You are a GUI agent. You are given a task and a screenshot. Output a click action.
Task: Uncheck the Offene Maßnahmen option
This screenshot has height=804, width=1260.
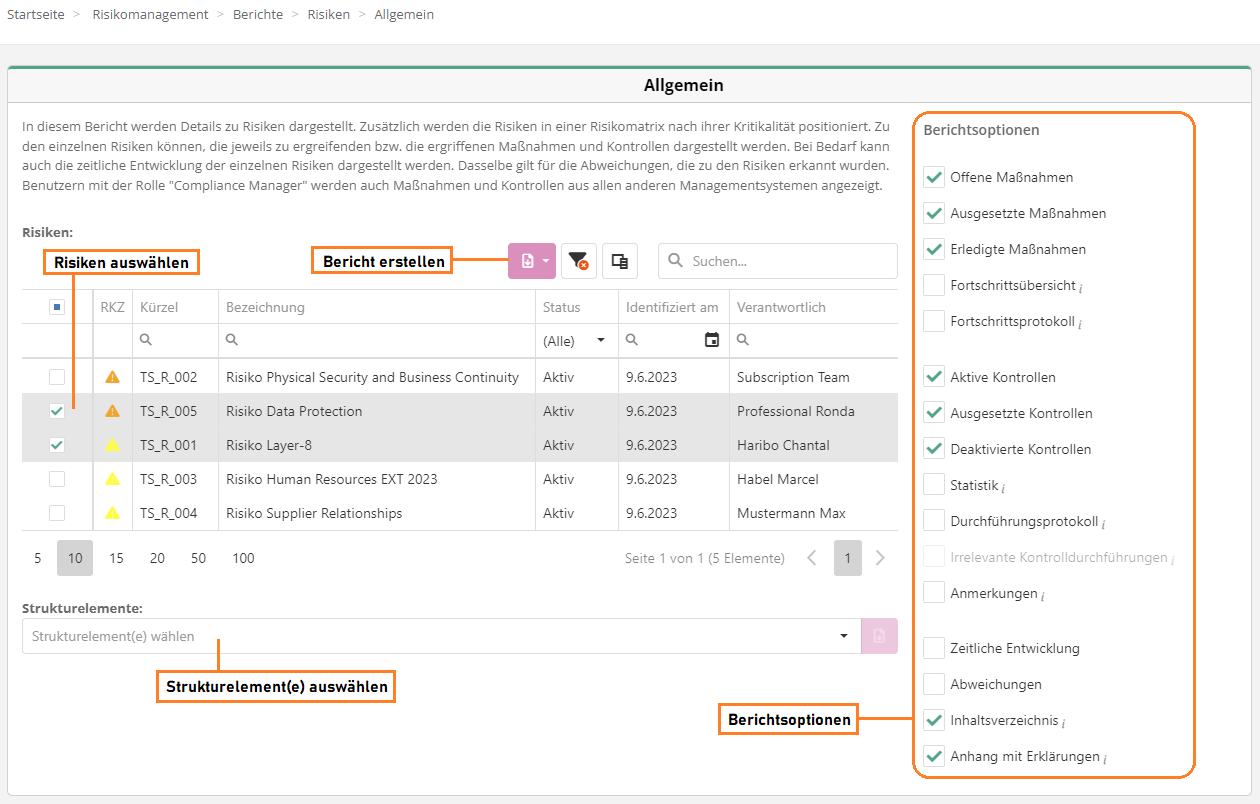[934, 177]
